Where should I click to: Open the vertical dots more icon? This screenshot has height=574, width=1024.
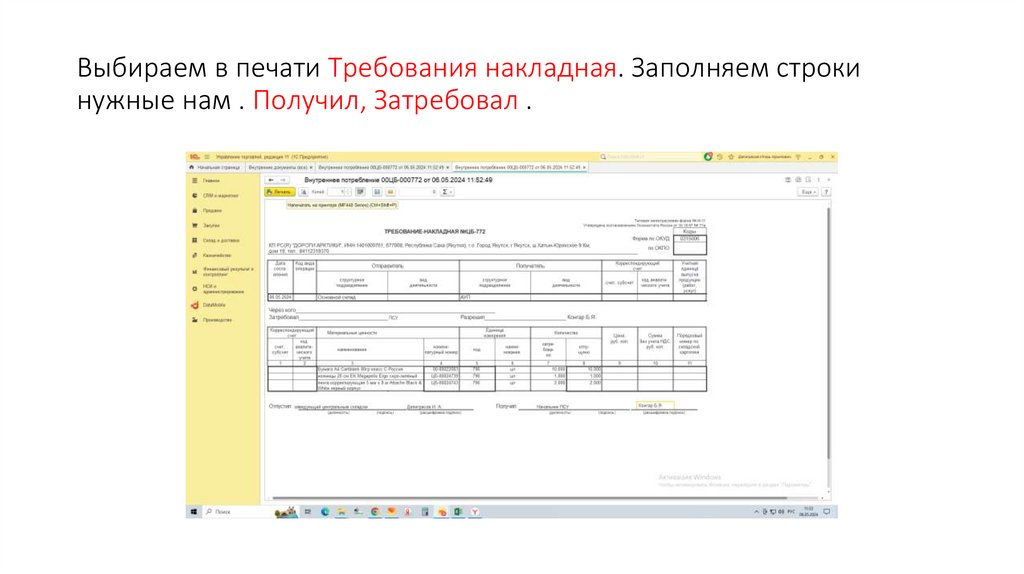click(818, 180)
